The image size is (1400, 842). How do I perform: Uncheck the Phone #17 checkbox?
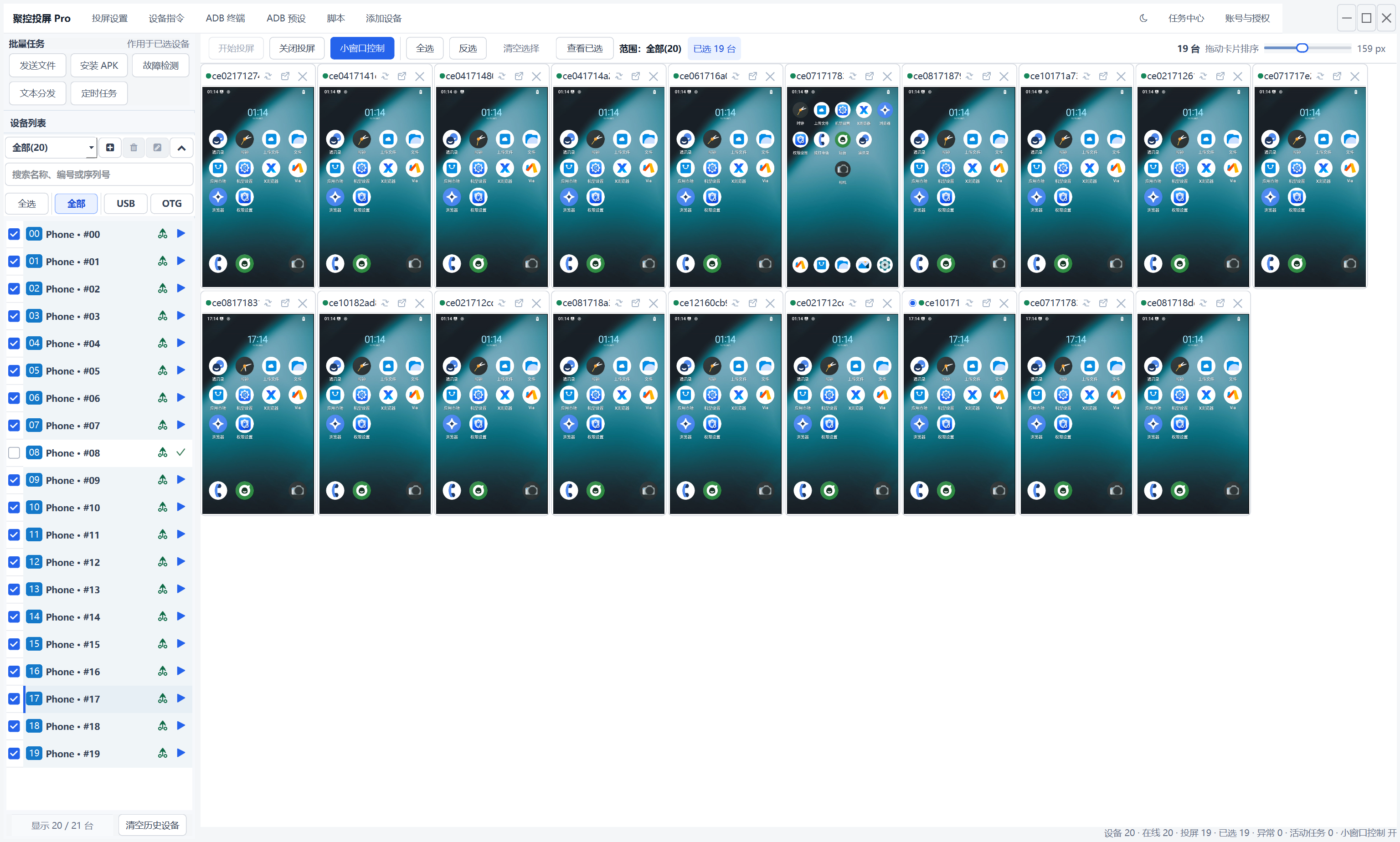point(14,699)
